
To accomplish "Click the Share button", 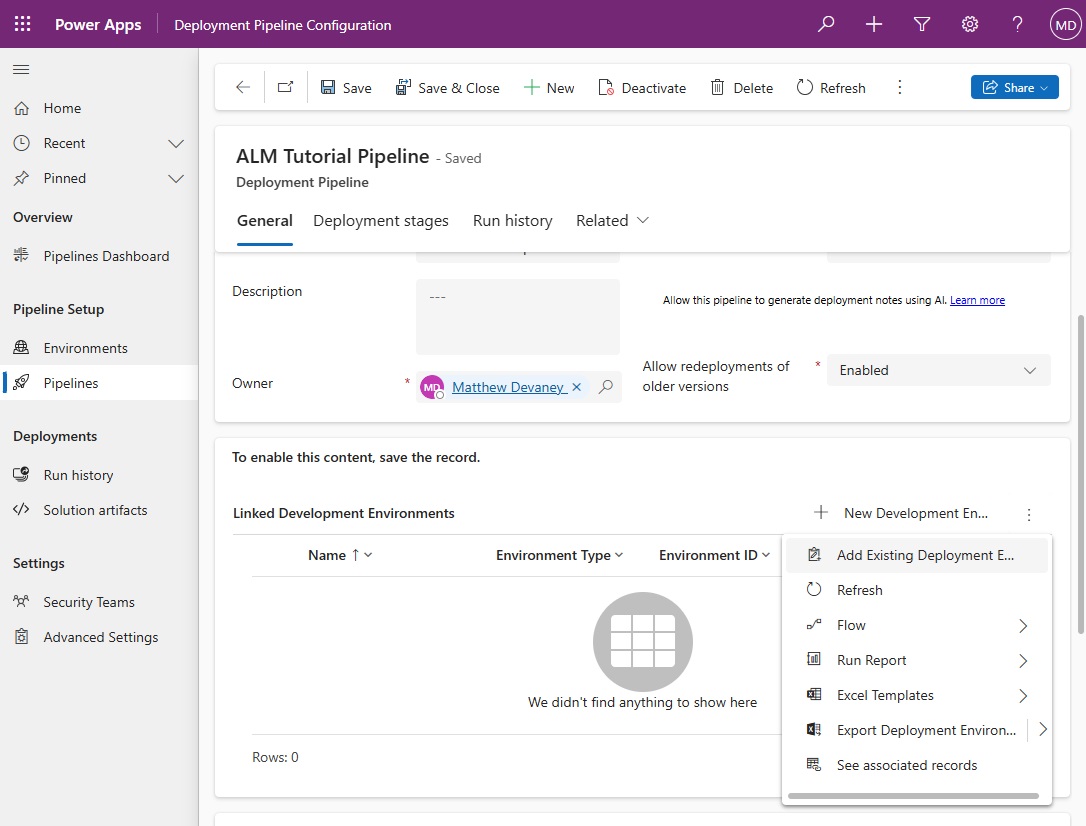I will click(x=1014, y=88).
